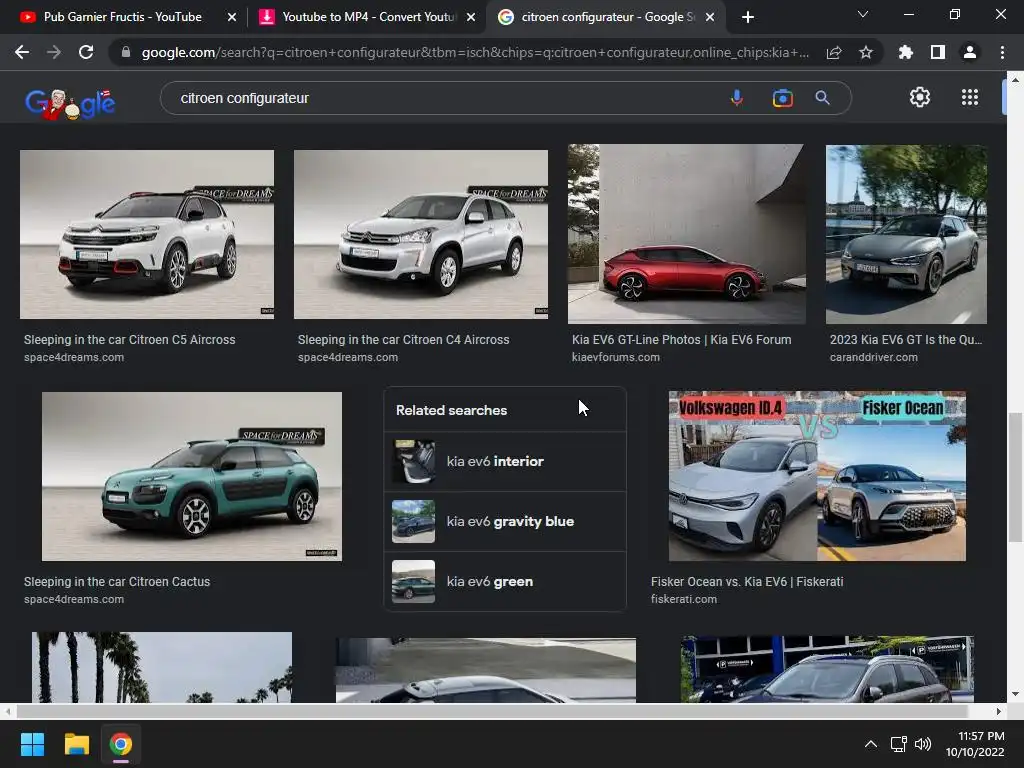Open the 2023 Kia EV6 GT image
Screen dimensions: 1024x768
[906, 234]
